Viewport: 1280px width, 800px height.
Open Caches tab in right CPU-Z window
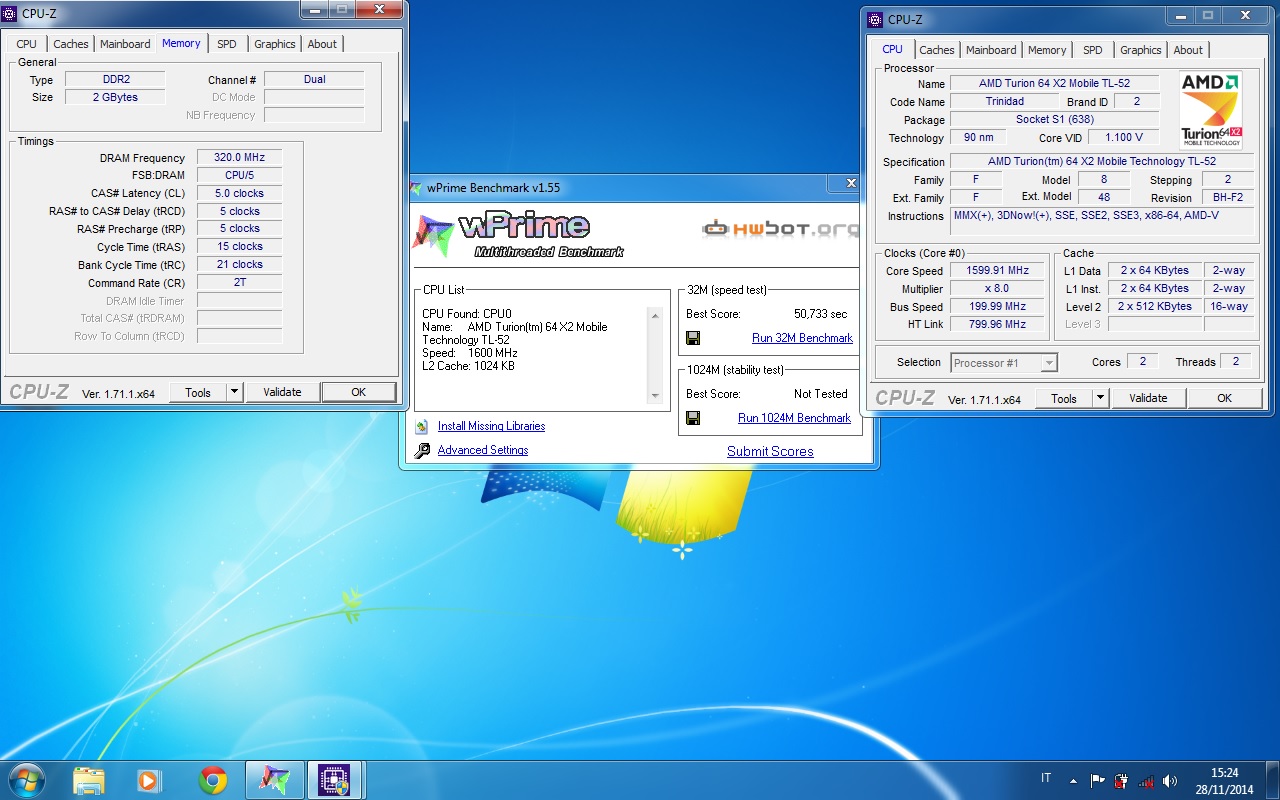tap(937, 50)
